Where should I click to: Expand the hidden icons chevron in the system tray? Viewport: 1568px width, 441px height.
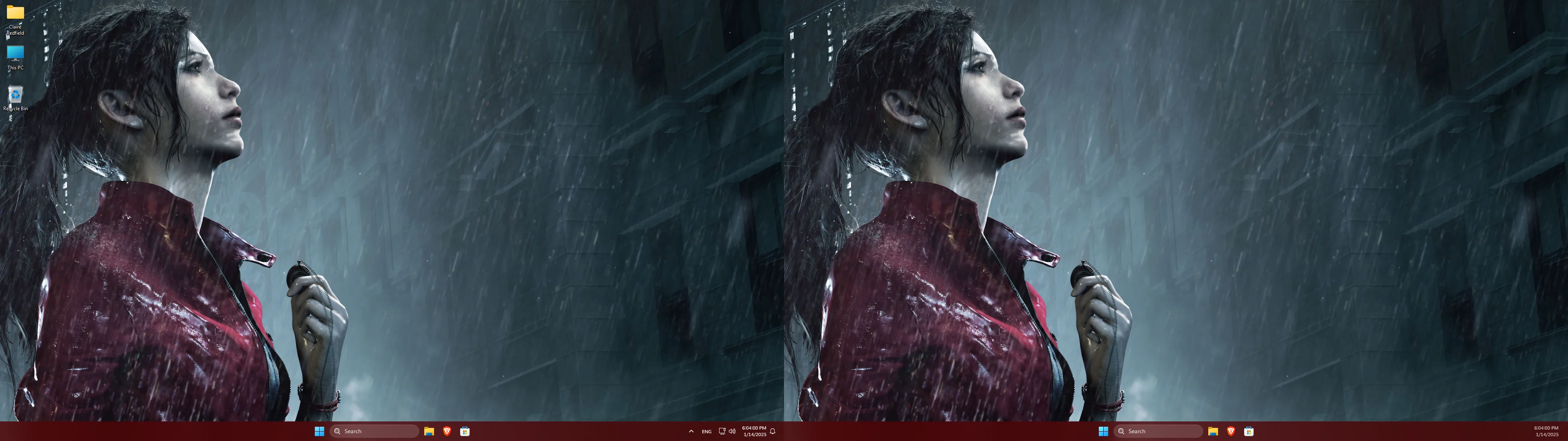click(x=691, y=431)
